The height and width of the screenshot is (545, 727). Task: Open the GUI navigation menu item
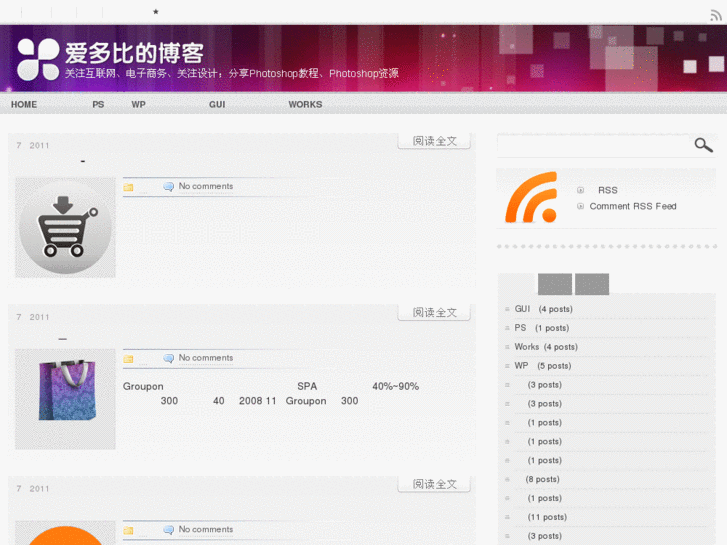[217, 104]
